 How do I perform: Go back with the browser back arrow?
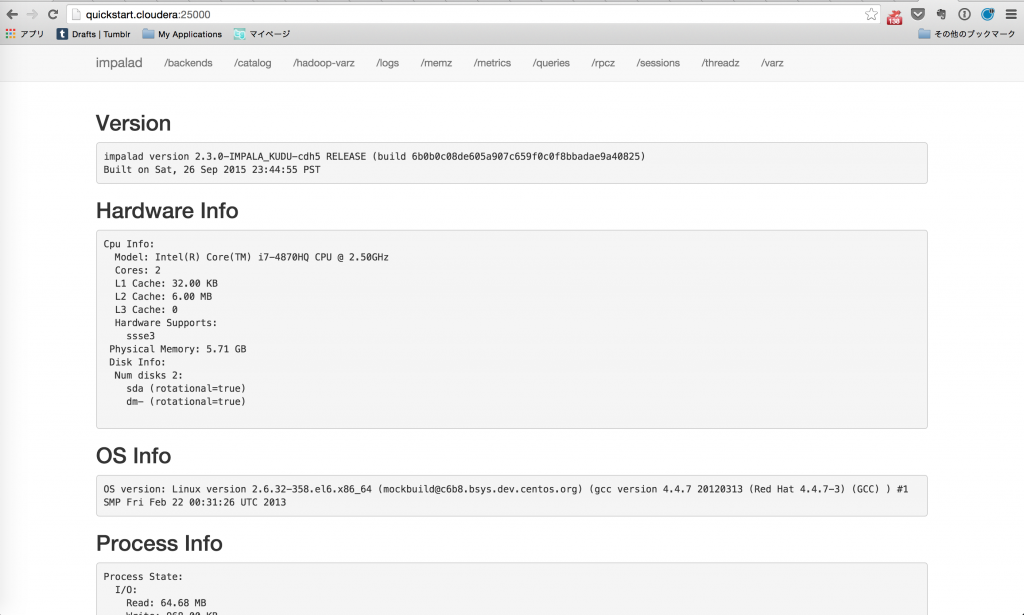pos(12,14)
